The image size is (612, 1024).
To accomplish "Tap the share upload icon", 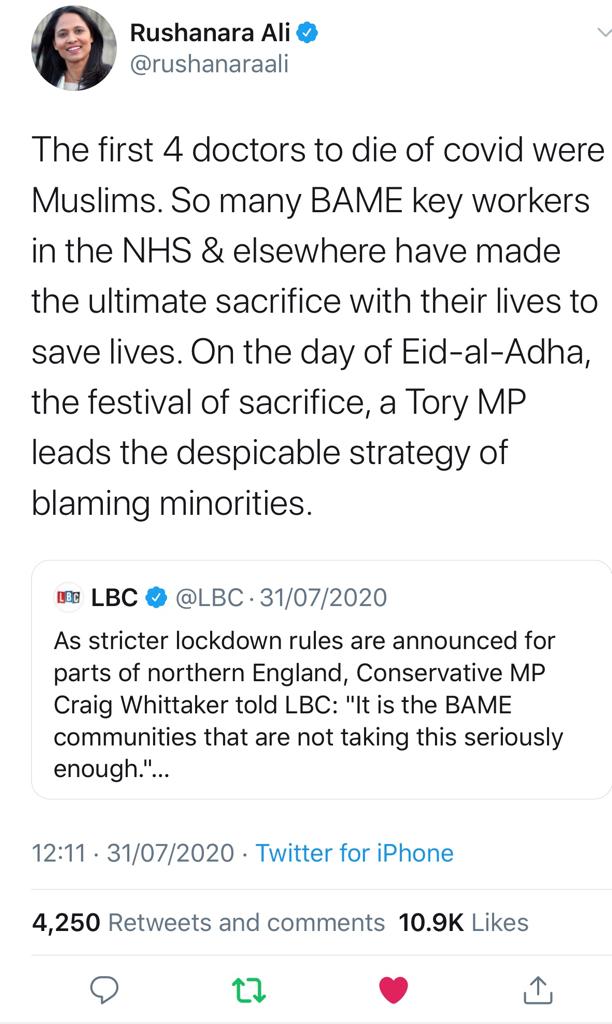I will (538, 989).
